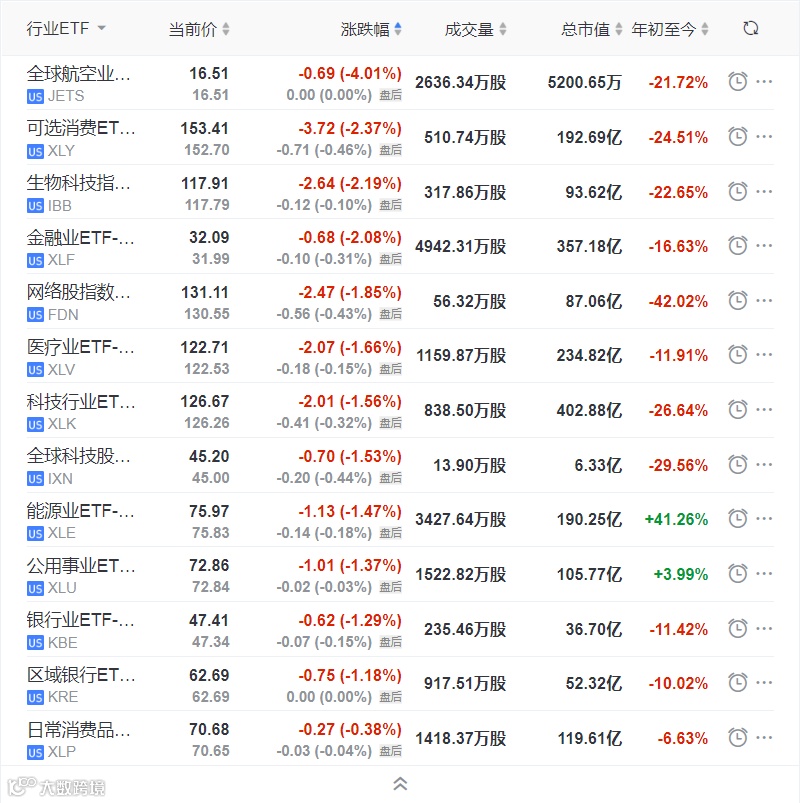Sort by 当前价 column
800x803 pixels.
[199, 29]
